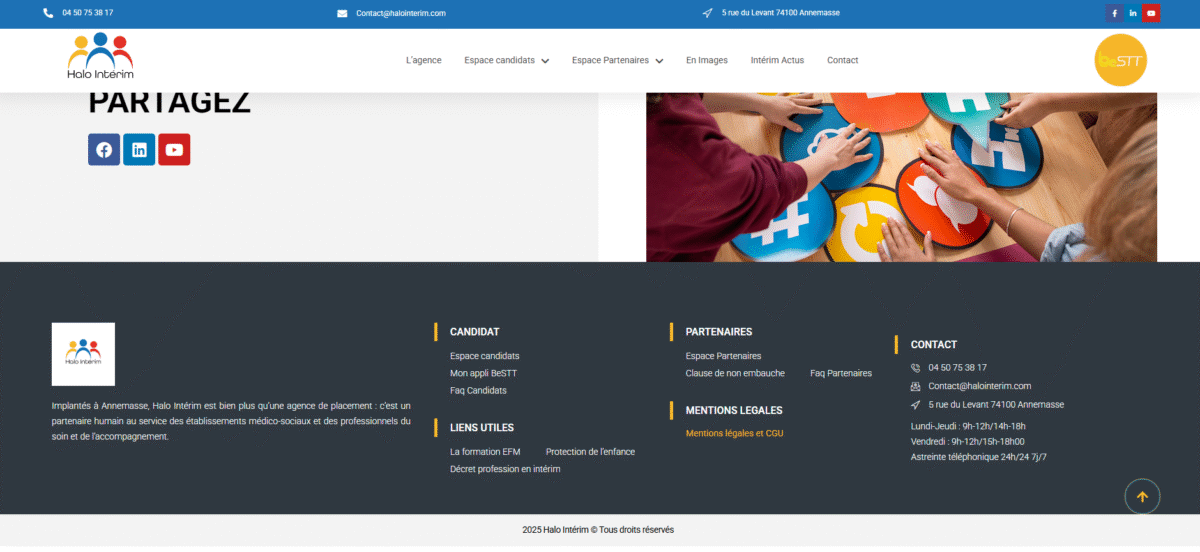Click the PARTAGEZ heading
Image resolution: width=1200 pixels, height=552 pixels.
click(x=169, y=104)
